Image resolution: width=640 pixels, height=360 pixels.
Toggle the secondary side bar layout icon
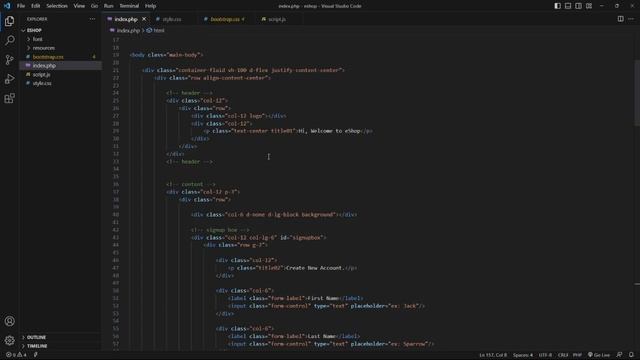pyautogui.click(x=578, y=6)
